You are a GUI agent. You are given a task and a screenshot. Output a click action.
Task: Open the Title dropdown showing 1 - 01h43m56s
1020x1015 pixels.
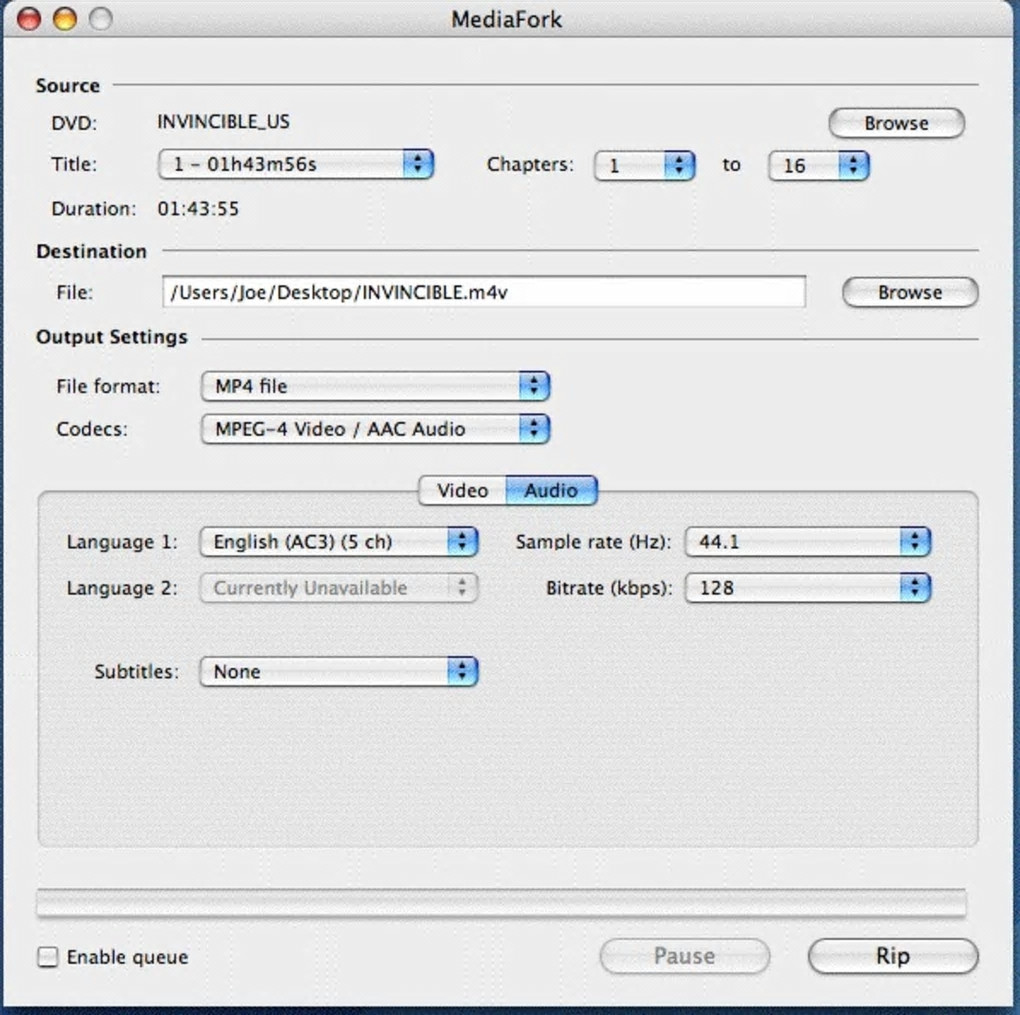pyautogui.click(x=296, y=164)
